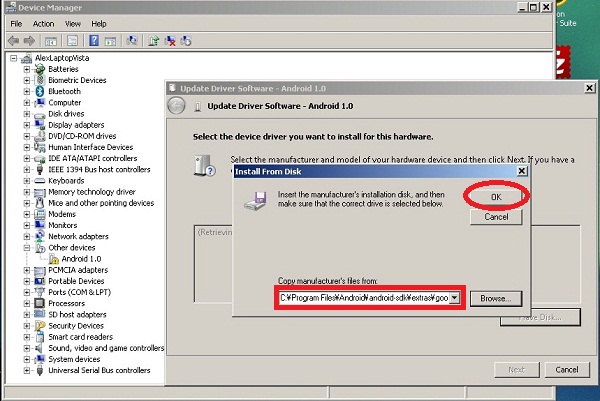Close the Install From Disk dialog
Viewport: 600px width, 401px height.
click(x=522, y=171)
